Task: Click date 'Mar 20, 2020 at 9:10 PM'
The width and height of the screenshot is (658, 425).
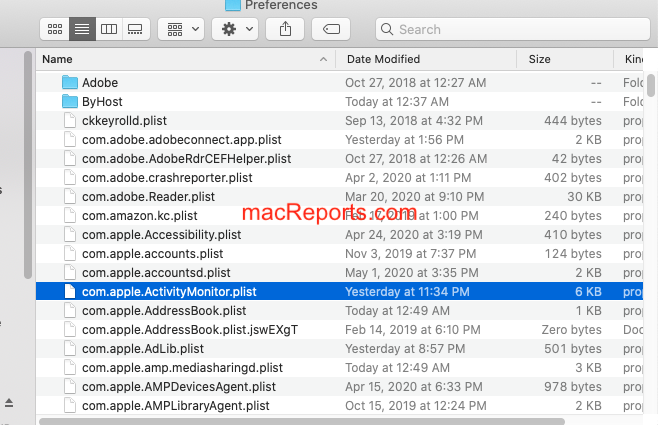Action: pos(415,196)
